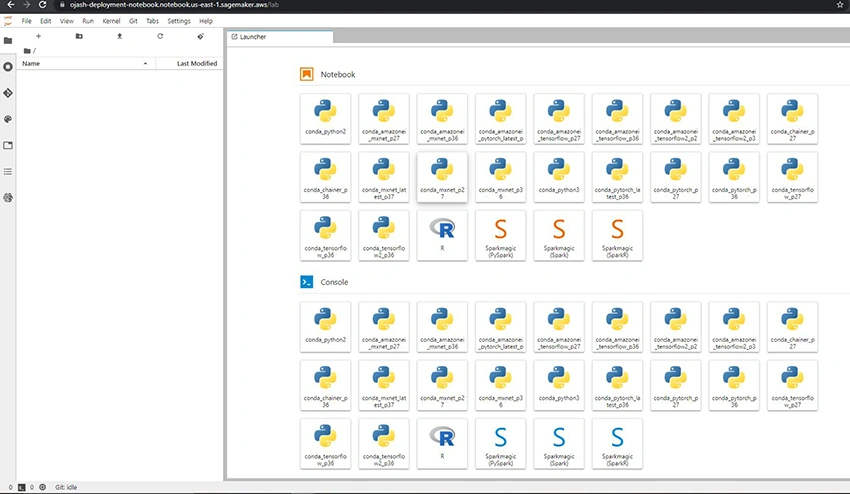850x494 pixels.
Task: Launch conda_amazonei_mxnet_p36 notebook
Action: pyautogui.click(x=442, y=119)
